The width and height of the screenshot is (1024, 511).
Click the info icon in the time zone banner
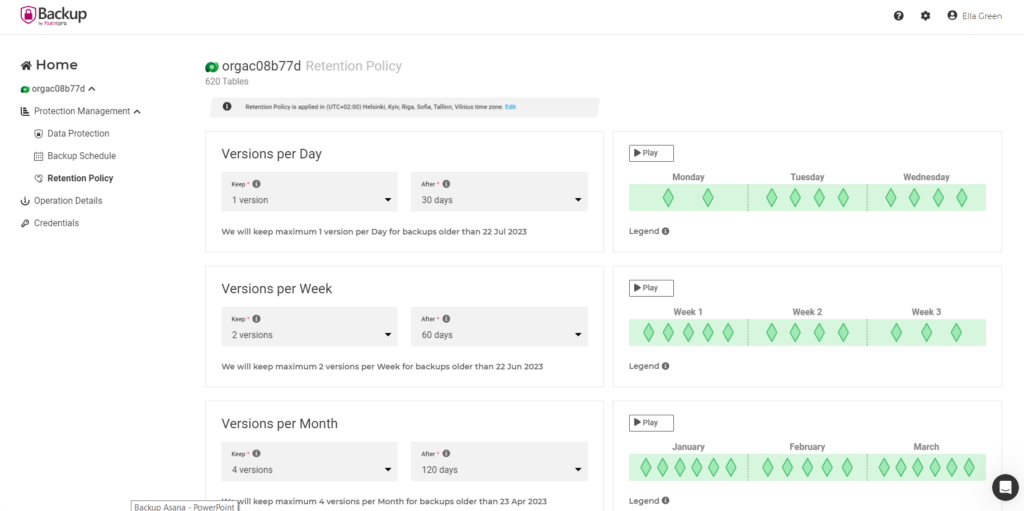(x=227, y=107)
